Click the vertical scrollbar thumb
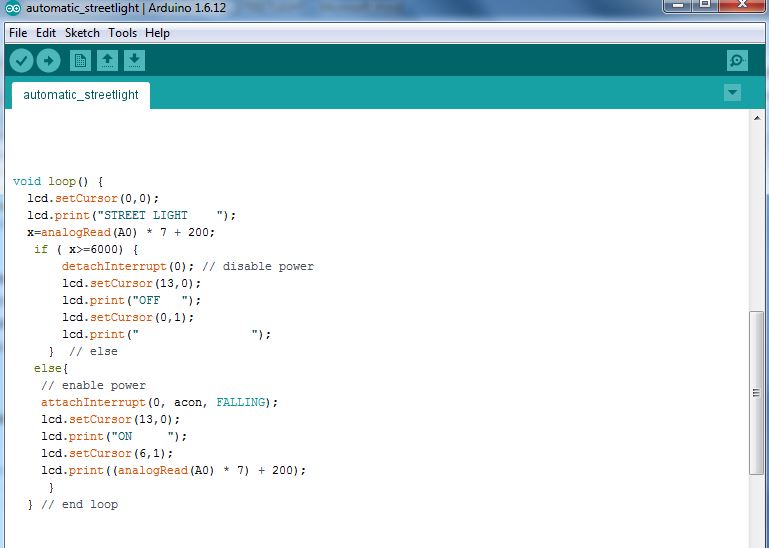This screenshot has height=548, width=769. coord(758,395)
